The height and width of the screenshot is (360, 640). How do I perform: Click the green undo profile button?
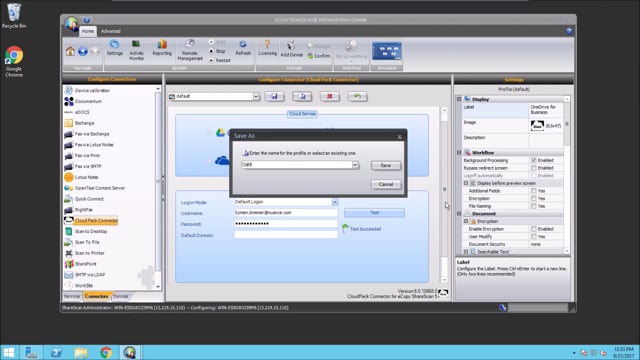(358, 96)
